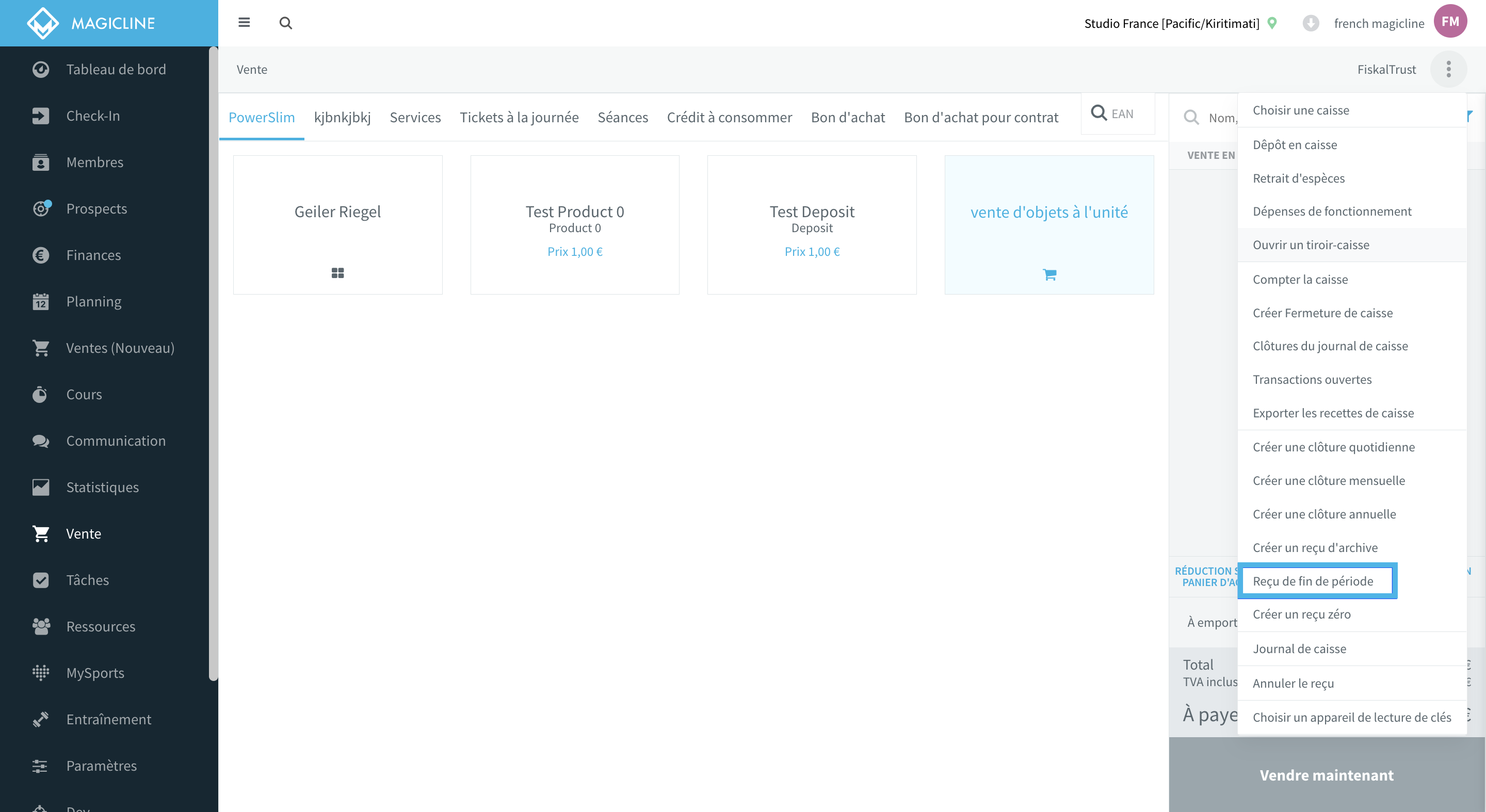The width and height of the screenshot is (1486, 812).
Task: Click the Test Product 0 card
Action: point(575,225)
